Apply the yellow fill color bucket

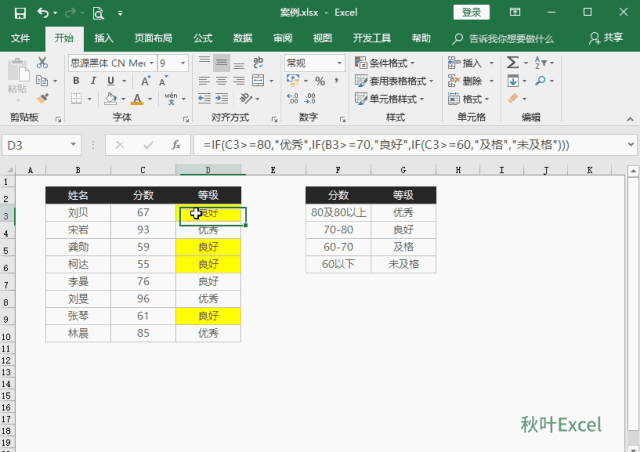coord(111,98)
